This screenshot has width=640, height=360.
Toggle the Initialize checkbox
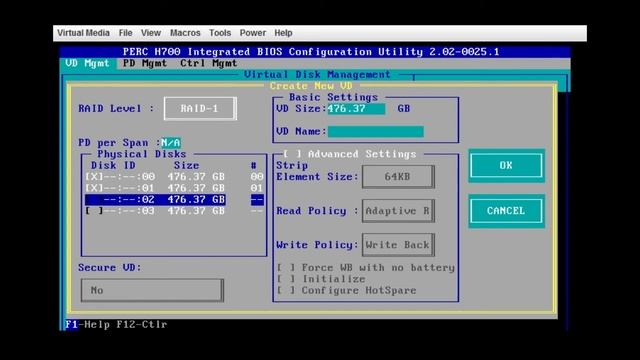(x=286, y=279)
